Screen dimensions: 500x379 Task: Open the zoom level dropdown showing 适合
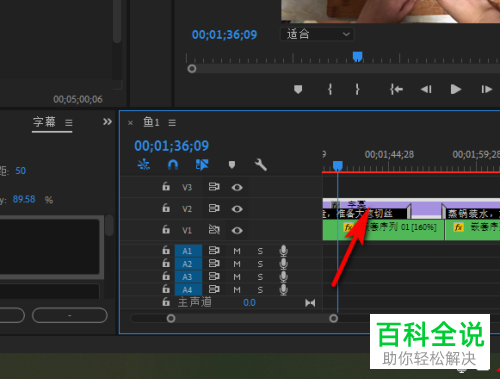(317, 34)
